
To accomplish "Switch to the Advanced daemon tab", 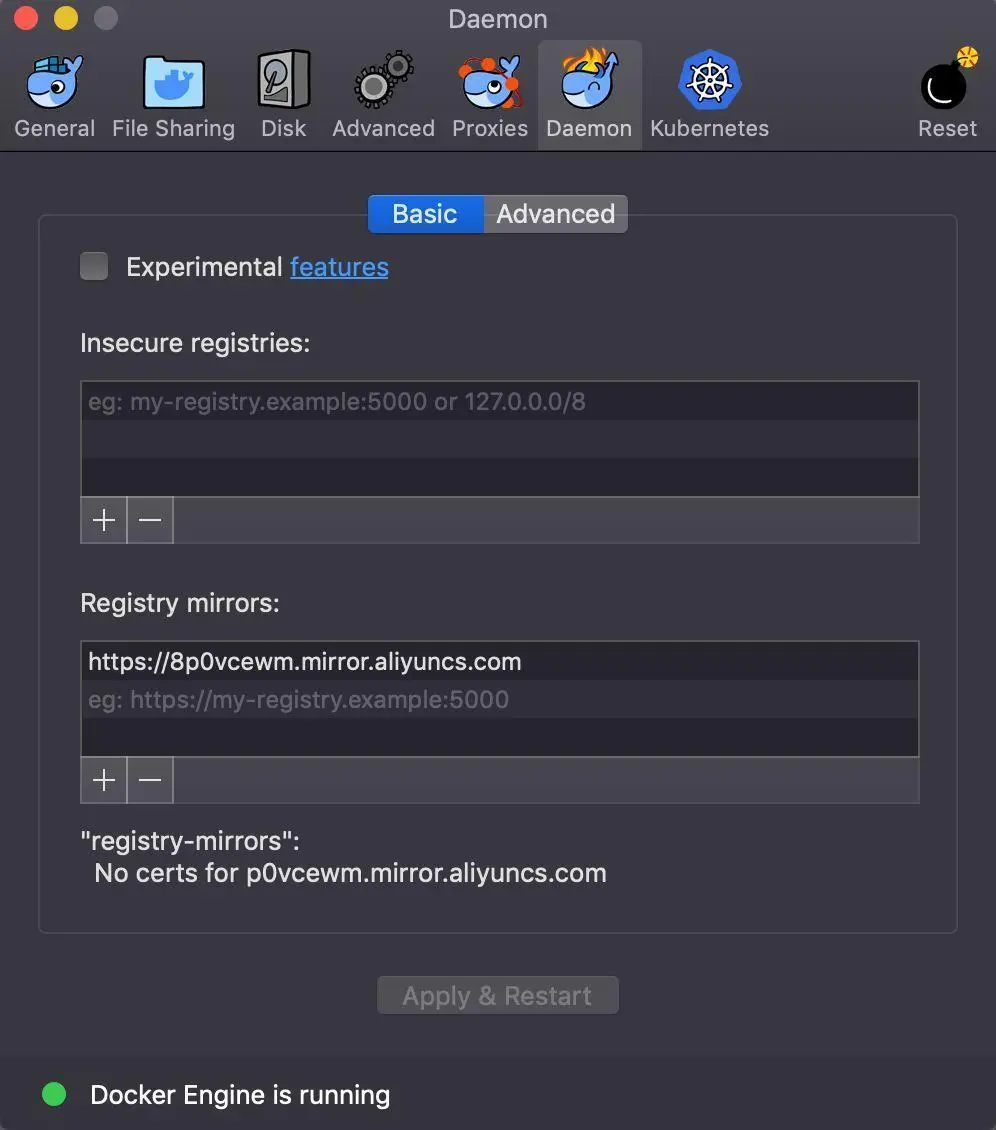I will coord(556,214).
